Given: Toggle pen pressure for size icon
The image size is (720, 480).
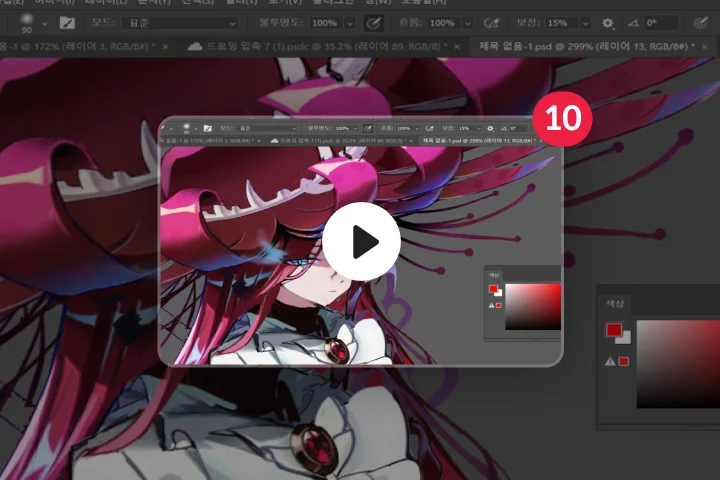Looking at the screenshot, I should point(701,23).
